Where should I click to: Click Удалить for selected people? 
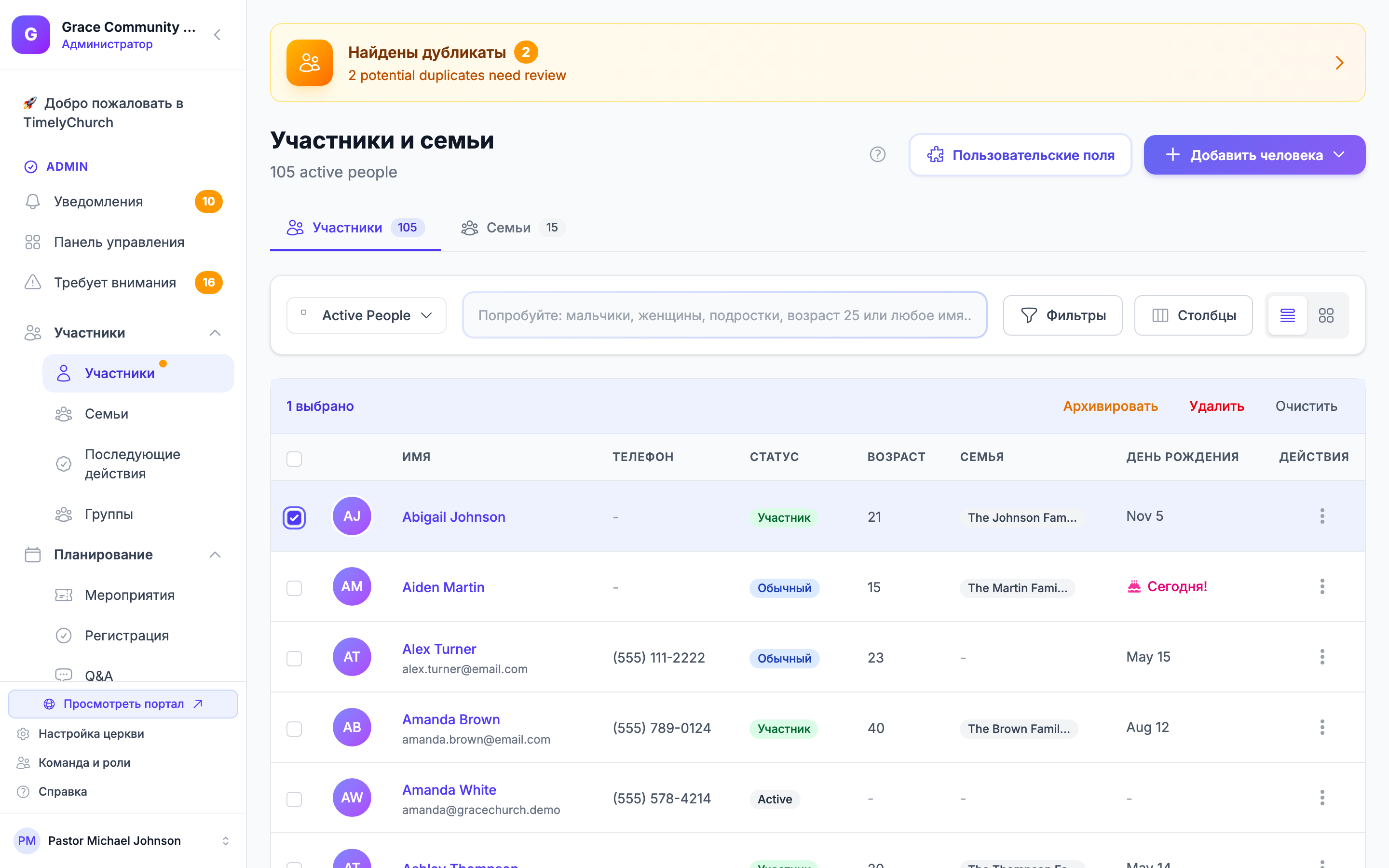tap(1216, 406)
